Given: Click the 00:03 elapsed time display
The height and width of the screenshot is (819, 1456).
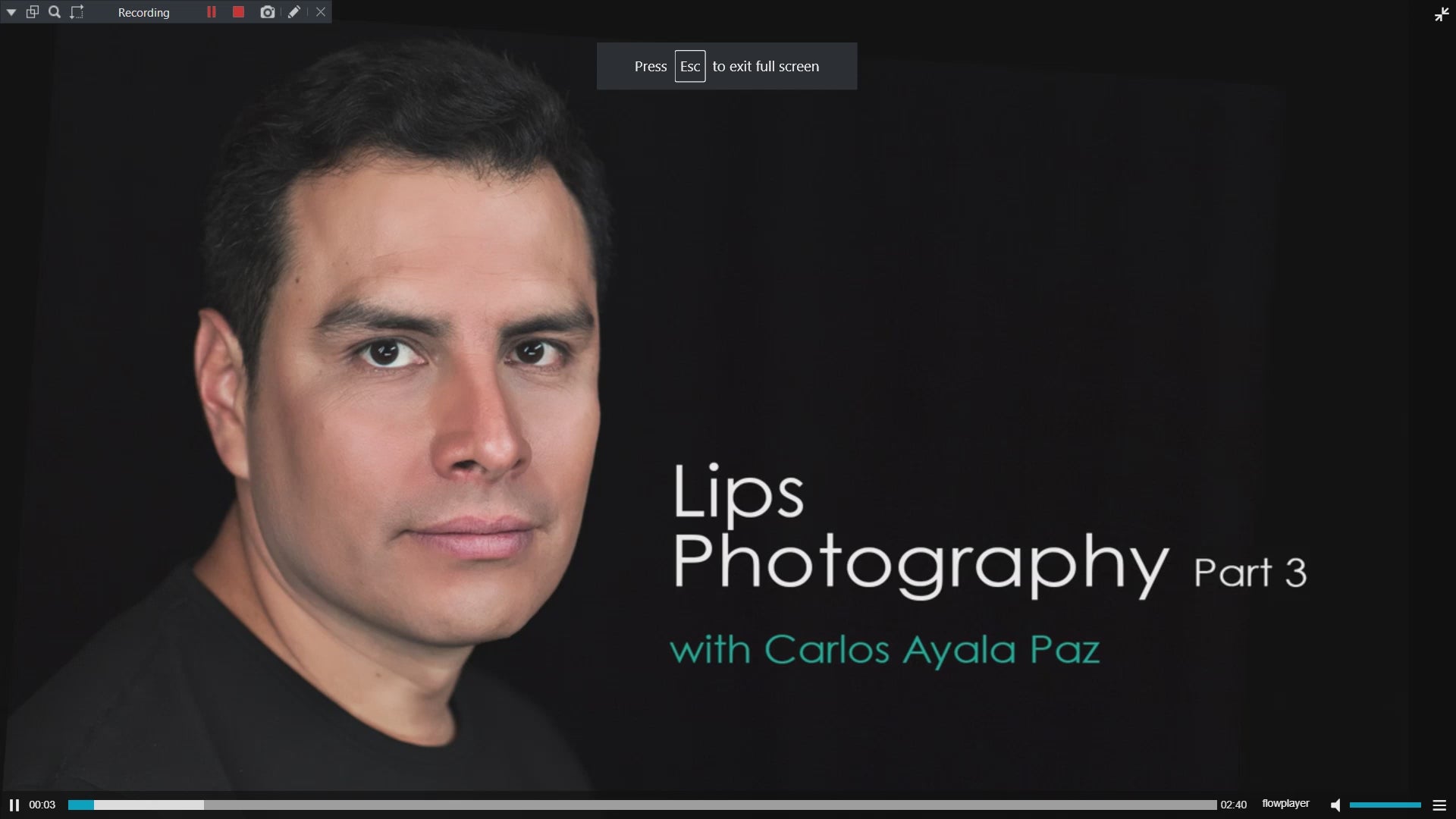Looking at the screenshot, I should click(42, 805).
